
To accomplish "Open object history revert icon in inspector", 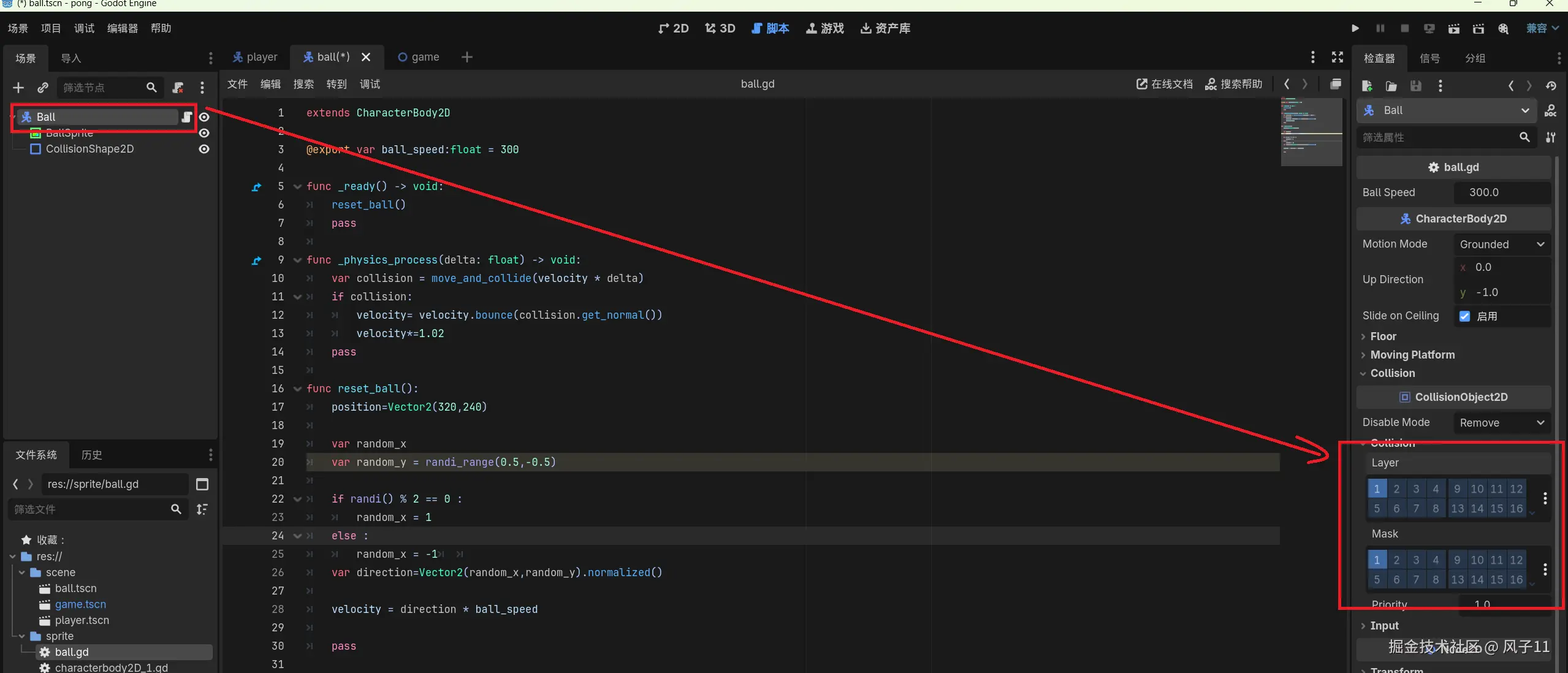I will point(1551,86).
